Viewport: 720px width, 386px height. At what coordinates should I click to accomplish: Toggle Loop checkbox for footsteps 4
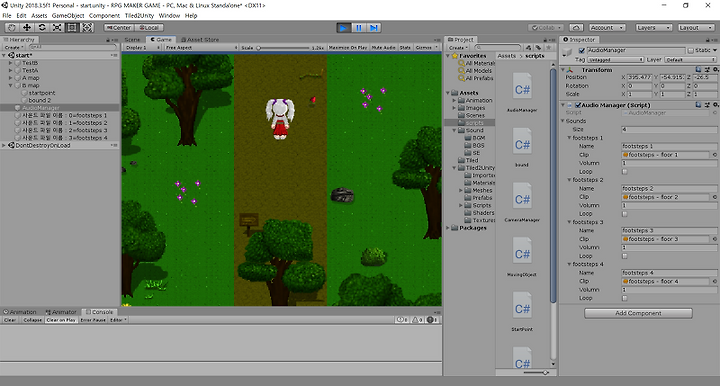pyautogui.click(x=624, y=298)
